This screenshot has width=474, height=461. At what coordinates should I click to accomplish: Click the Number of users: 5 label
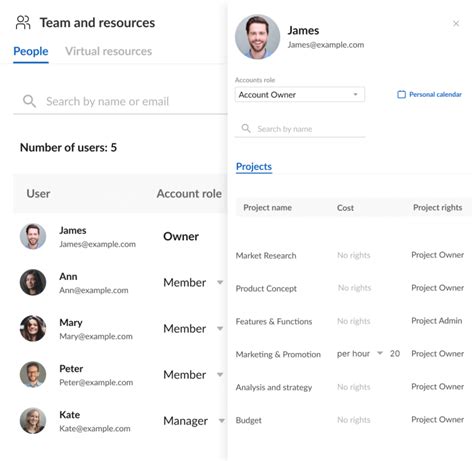[68, 147]
